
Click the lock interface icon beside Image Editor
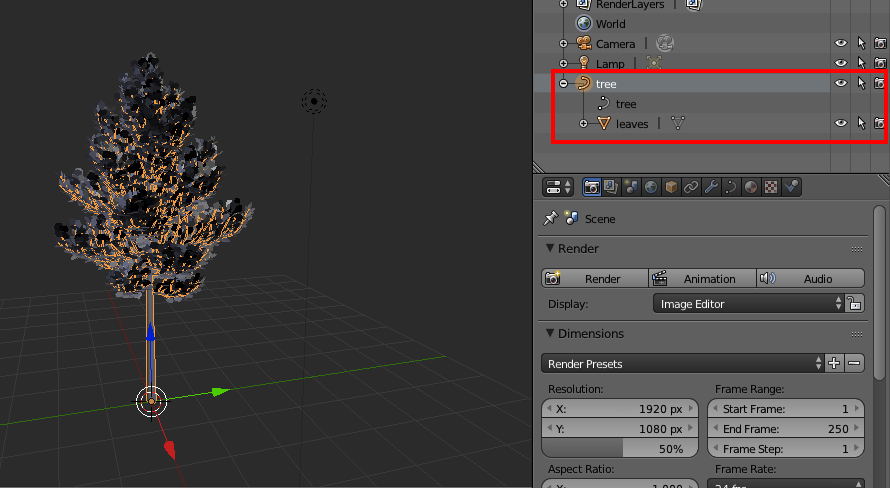point(854,304)
